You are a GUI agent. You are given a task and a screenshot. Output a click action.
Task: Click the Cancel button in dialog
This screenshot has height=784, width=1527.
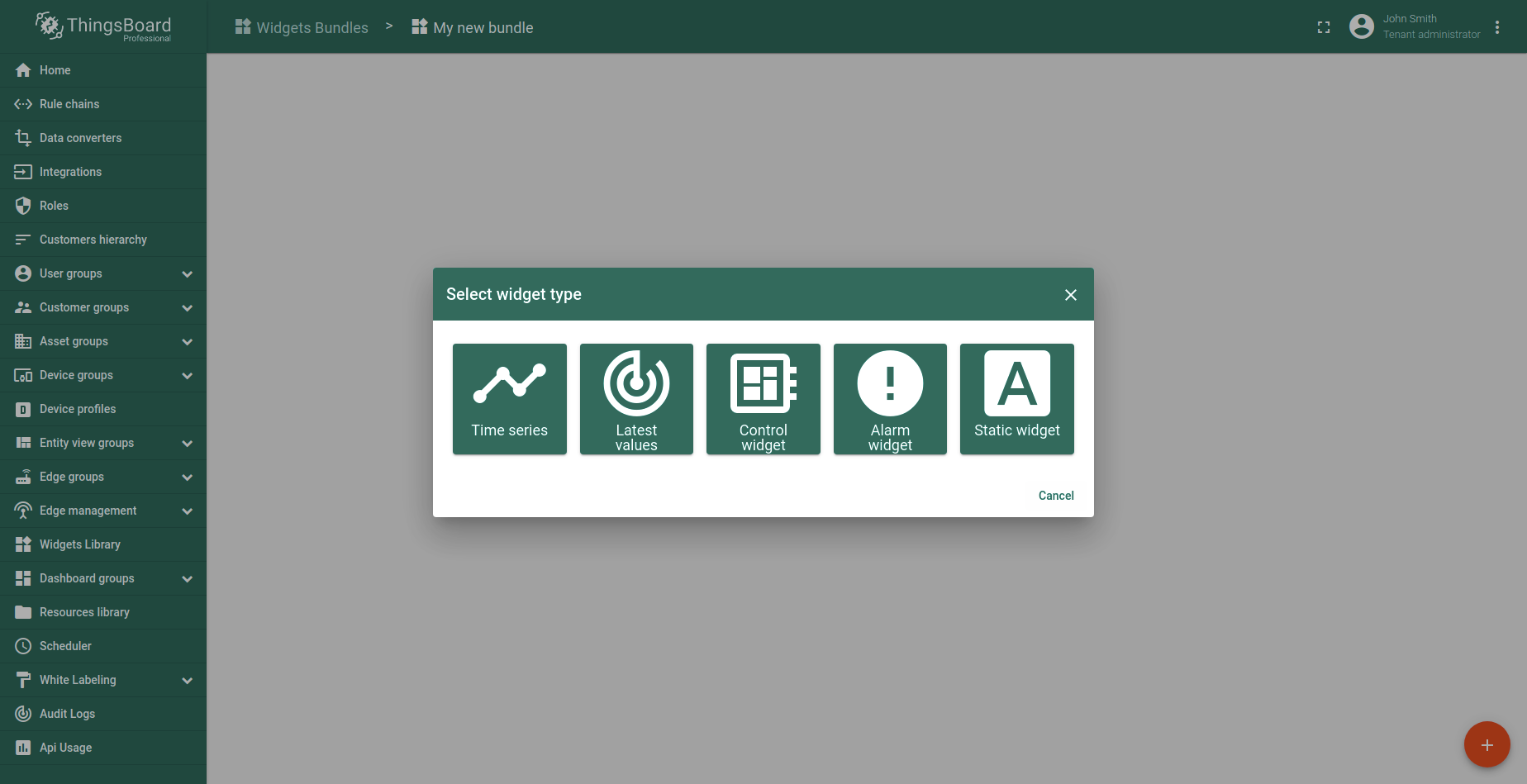(x=1056, y=496)
